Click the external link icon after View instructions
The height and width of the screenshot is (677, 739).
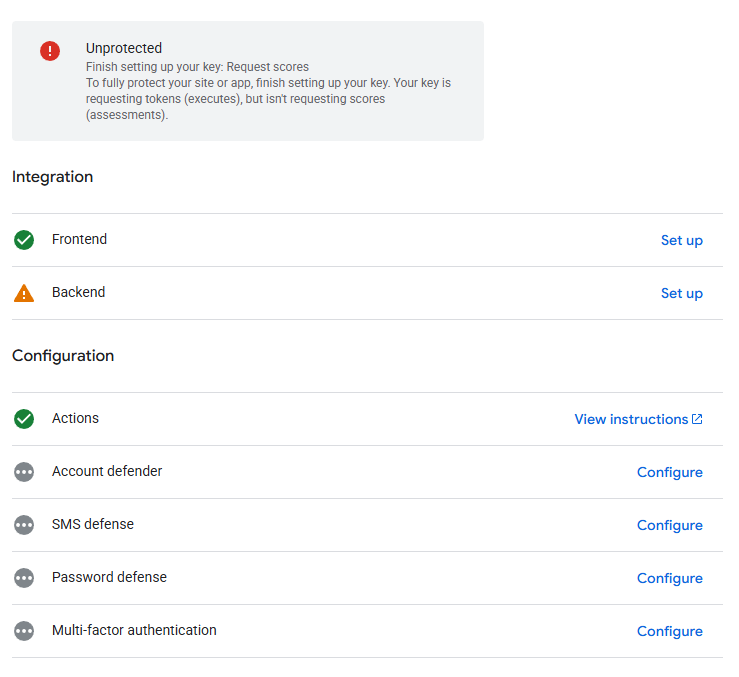click(697, 419)
